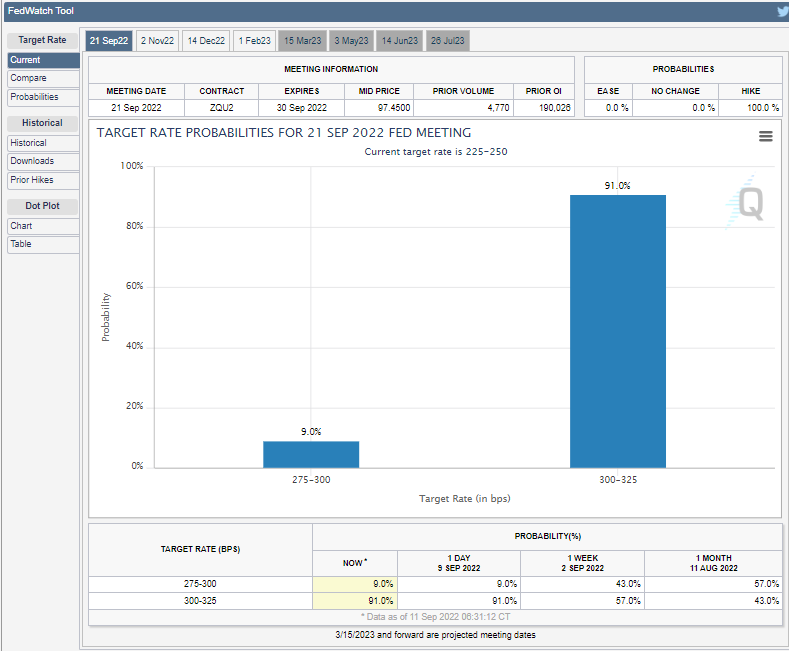Screen dimensions: 789x651
Task: Click the 300-325 x-axis label
Action: (x=617, y=480)
